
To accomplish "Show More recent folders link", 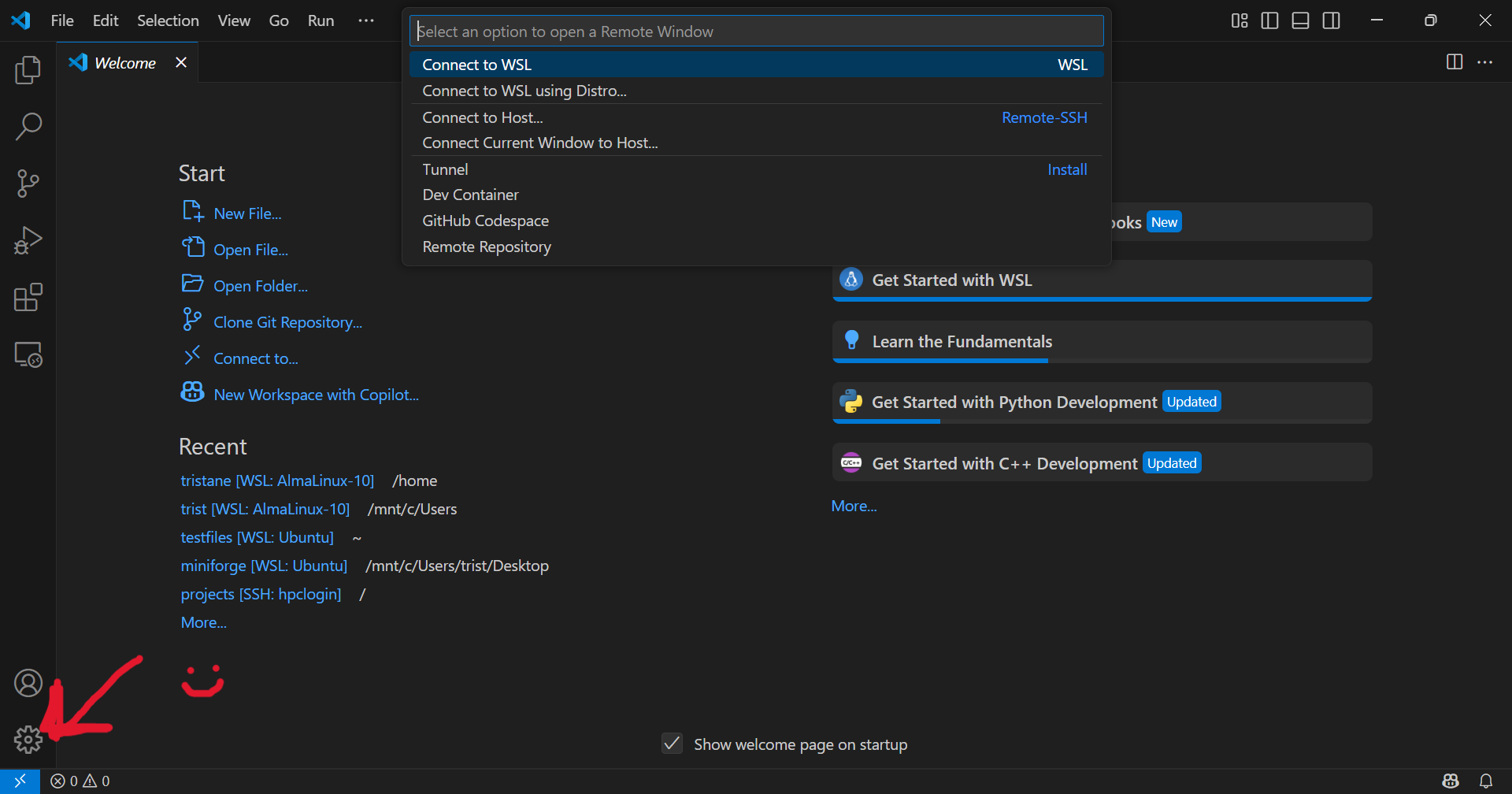I will tap(204, 622).
